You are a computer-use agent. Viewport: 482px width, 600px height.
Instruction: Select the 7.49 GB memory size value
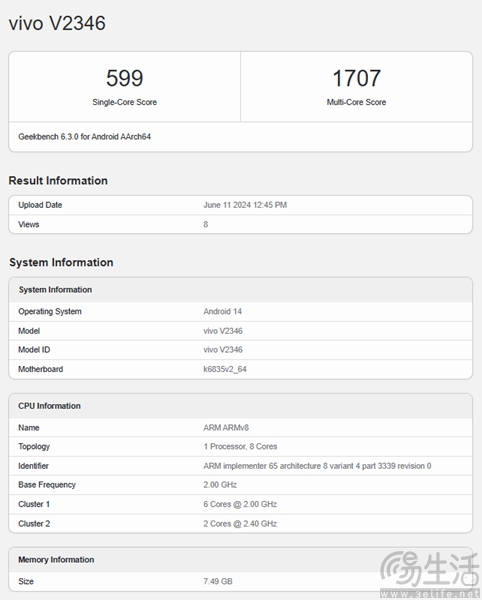point(218,582)
